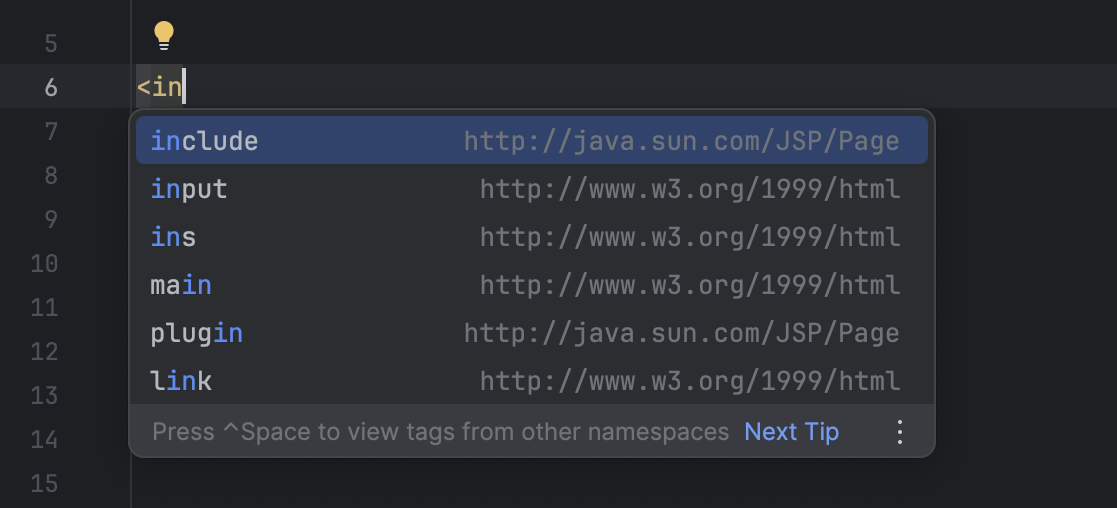The width and height of the screenshot is (1117, 508).
Task: Click line number 10 in the gutter
Action: (x=45, y=264)
